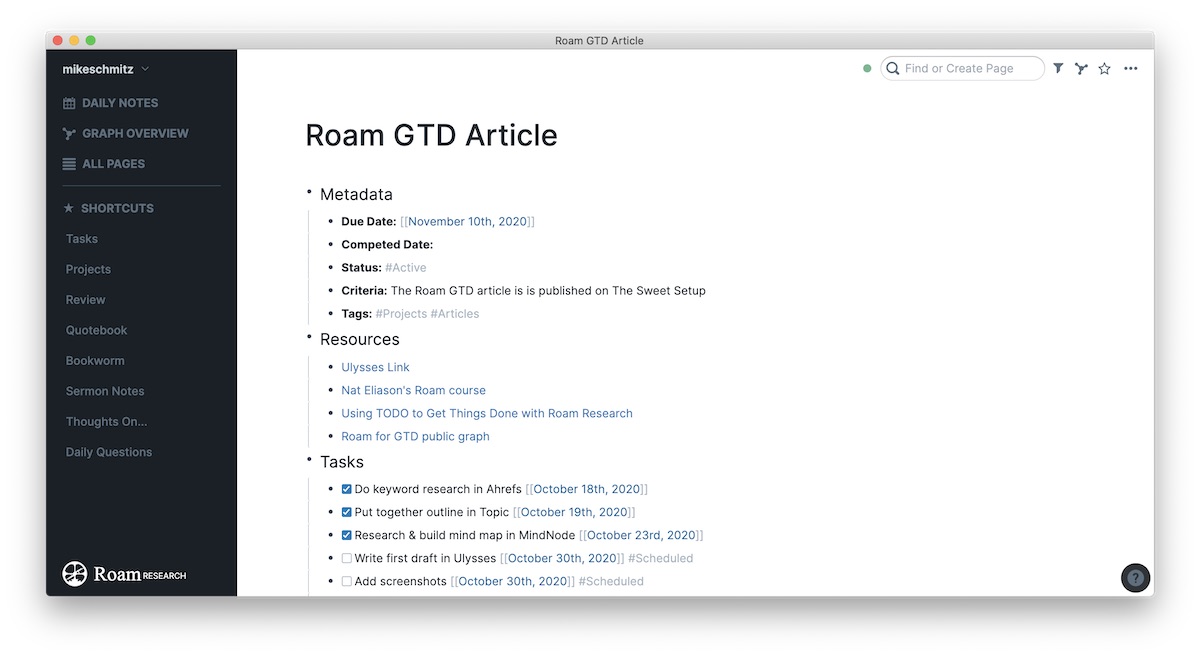Open All Pages in sidebar
This screenshot has width=1200, height=657.
pyautogui.click(x=113, y=164)
